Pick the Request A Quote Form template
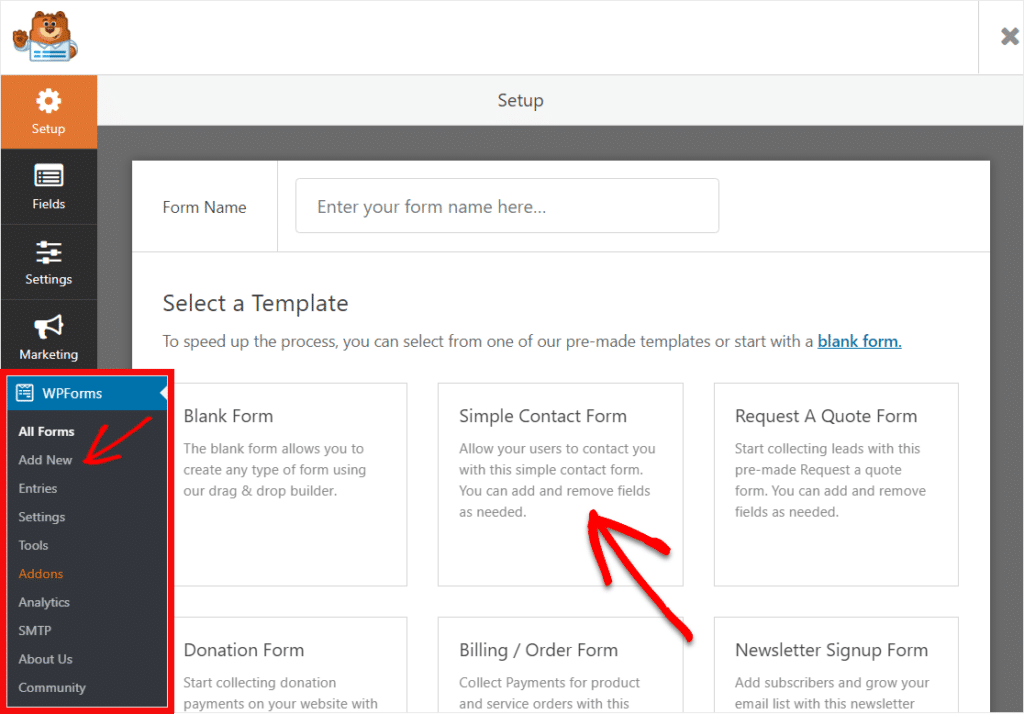 (x=836, y=484)
